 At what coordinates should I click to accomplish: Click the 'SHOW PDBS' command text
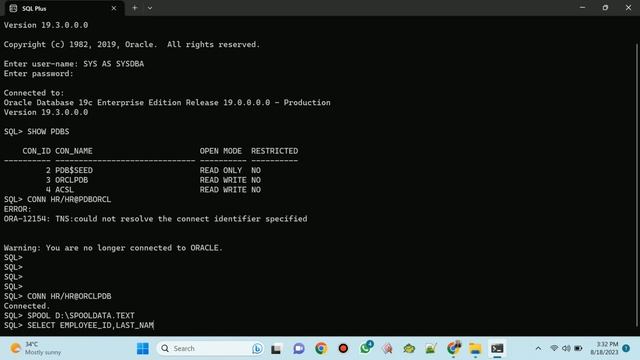[48, 131]
